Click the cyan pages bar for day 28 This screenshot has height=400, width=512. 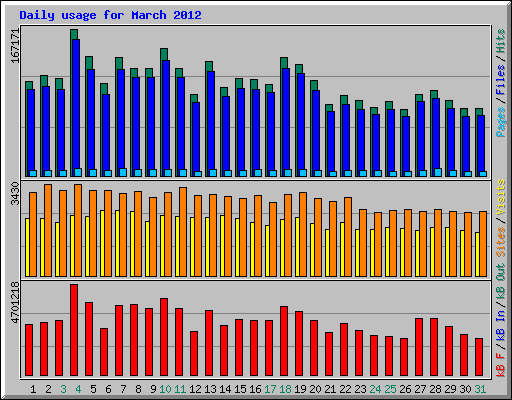(438, 172)
